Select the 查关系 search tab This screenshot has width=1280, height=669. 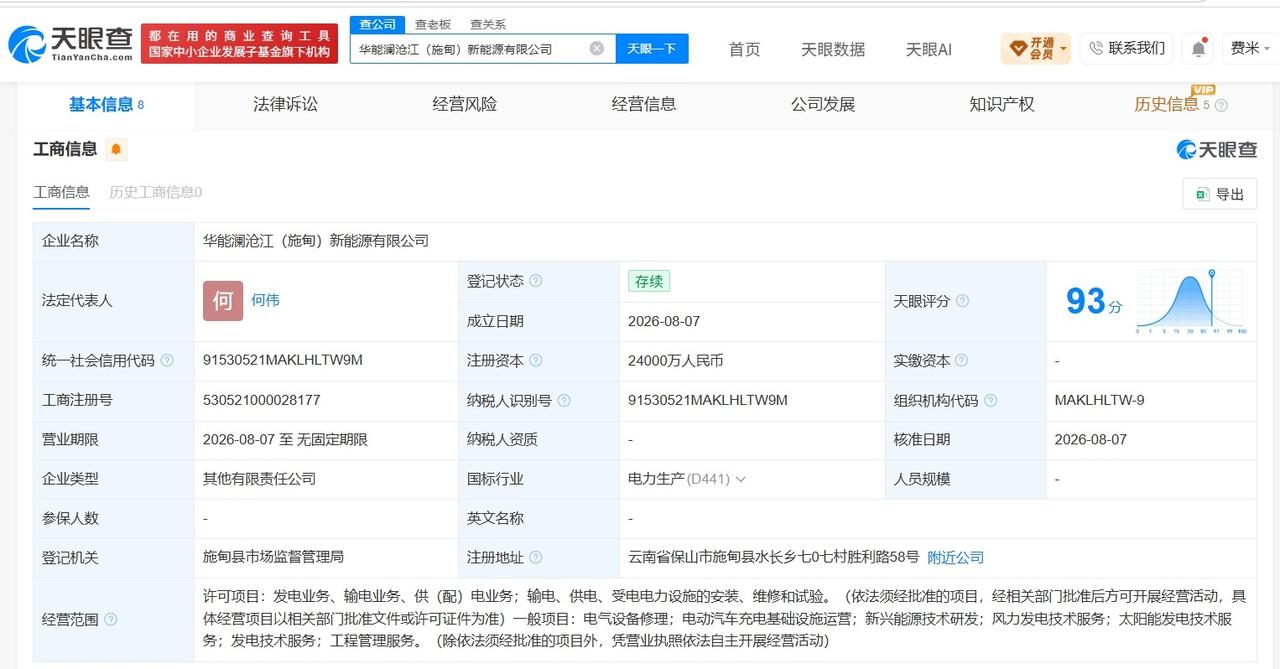pos(488,24)
